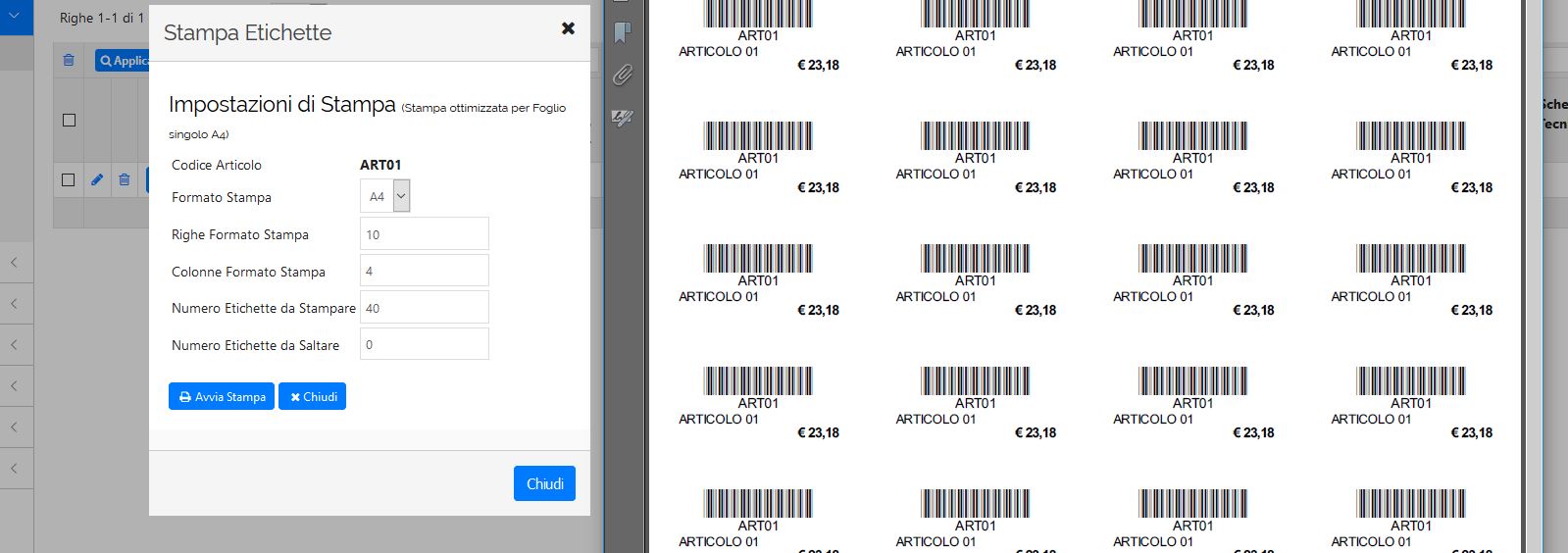Click the Applica search filter button
The image size is (1568, 553).
tap(123, 61)
